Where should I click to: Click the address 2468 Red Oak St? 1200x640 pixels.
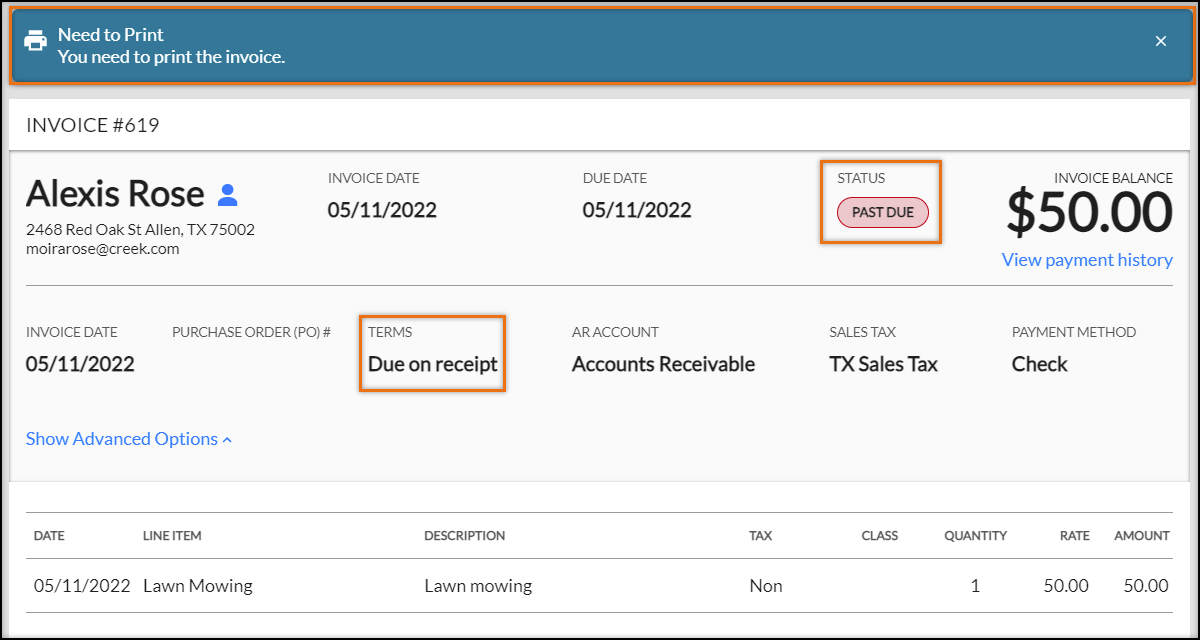click(x=141, y=229)
